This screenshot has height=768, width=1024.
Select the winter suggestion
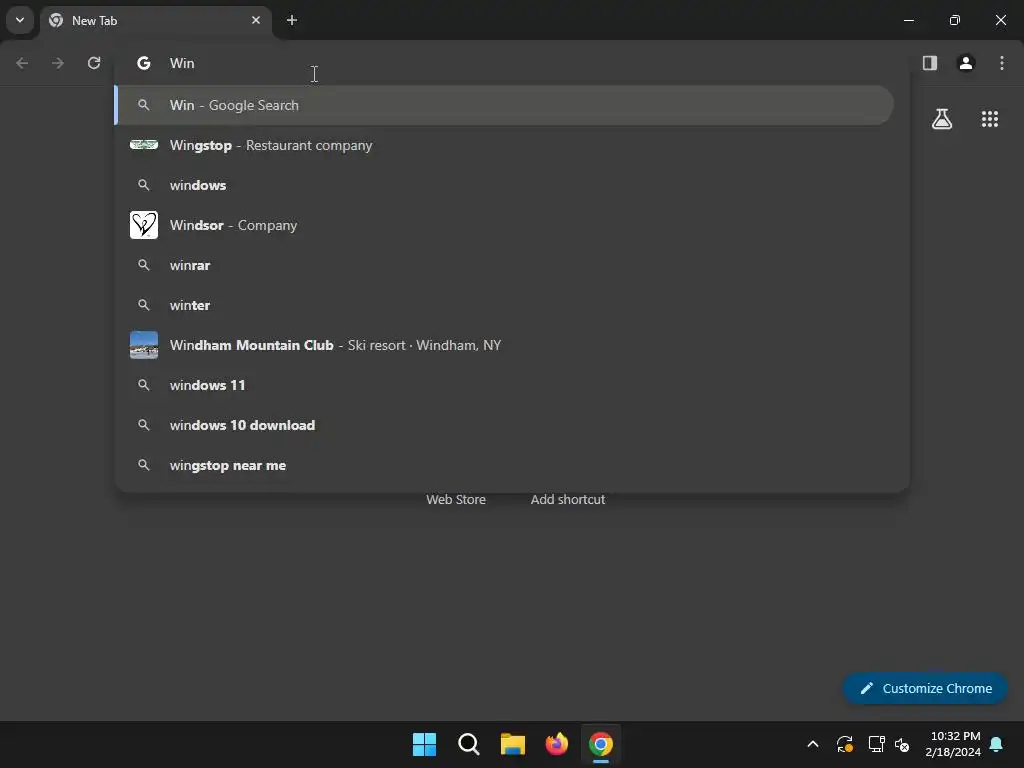tap(504, 305)
